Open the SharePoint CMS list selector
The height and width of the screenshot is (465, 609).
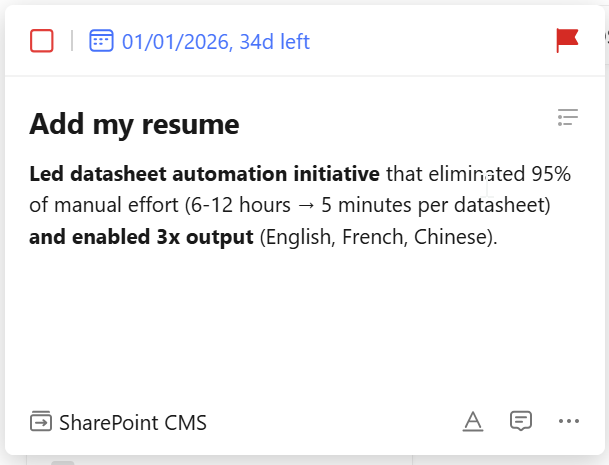tap(132, 423)
